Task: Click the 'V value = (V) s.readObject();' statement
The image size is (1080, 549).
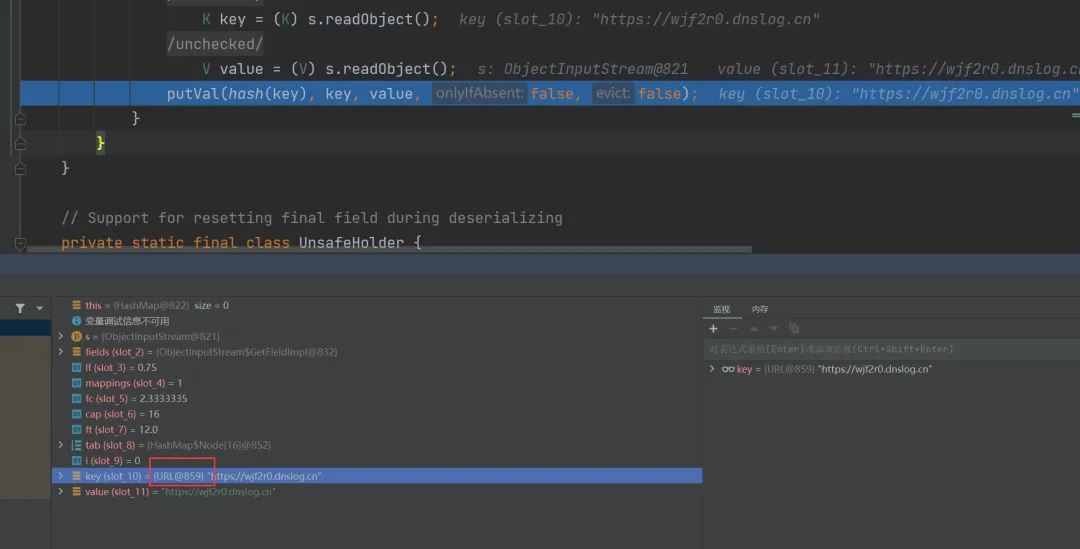Action: click(x=329, y=69)
